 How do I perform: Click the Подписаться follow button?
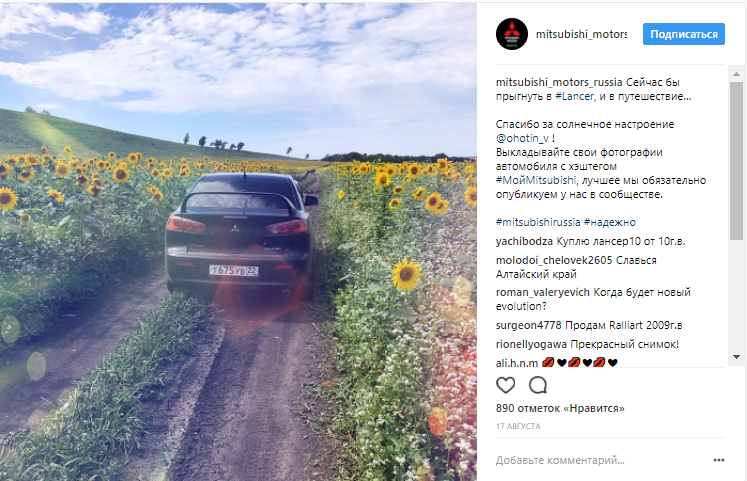tap(684, 34)
